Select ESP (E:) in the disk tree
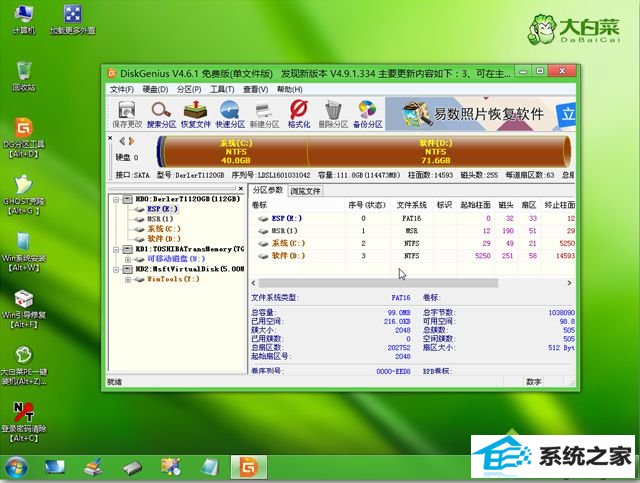Image resolution: width=640 pixels, height=483 pixels. click(x=162, y=209)
